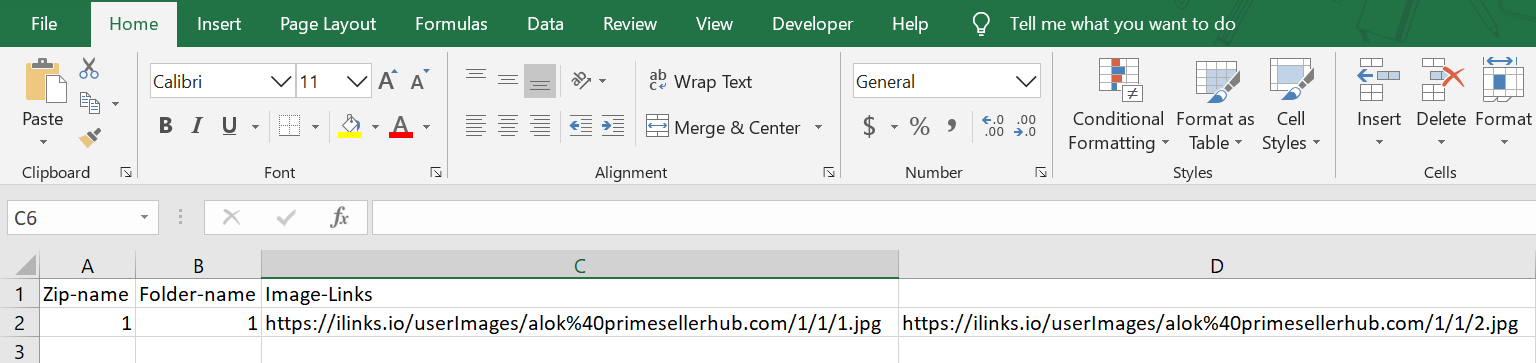
Task: Cut selection with the scissors icon
Action: [x=89, y=68]
